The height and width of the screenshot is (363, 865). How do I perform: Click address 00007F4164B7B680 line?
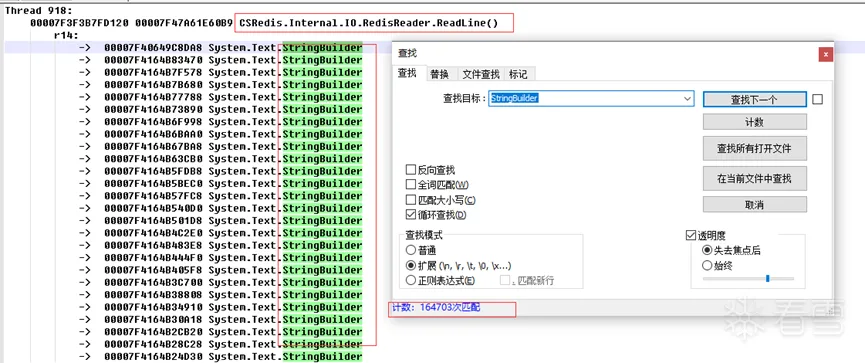(220, 84)
